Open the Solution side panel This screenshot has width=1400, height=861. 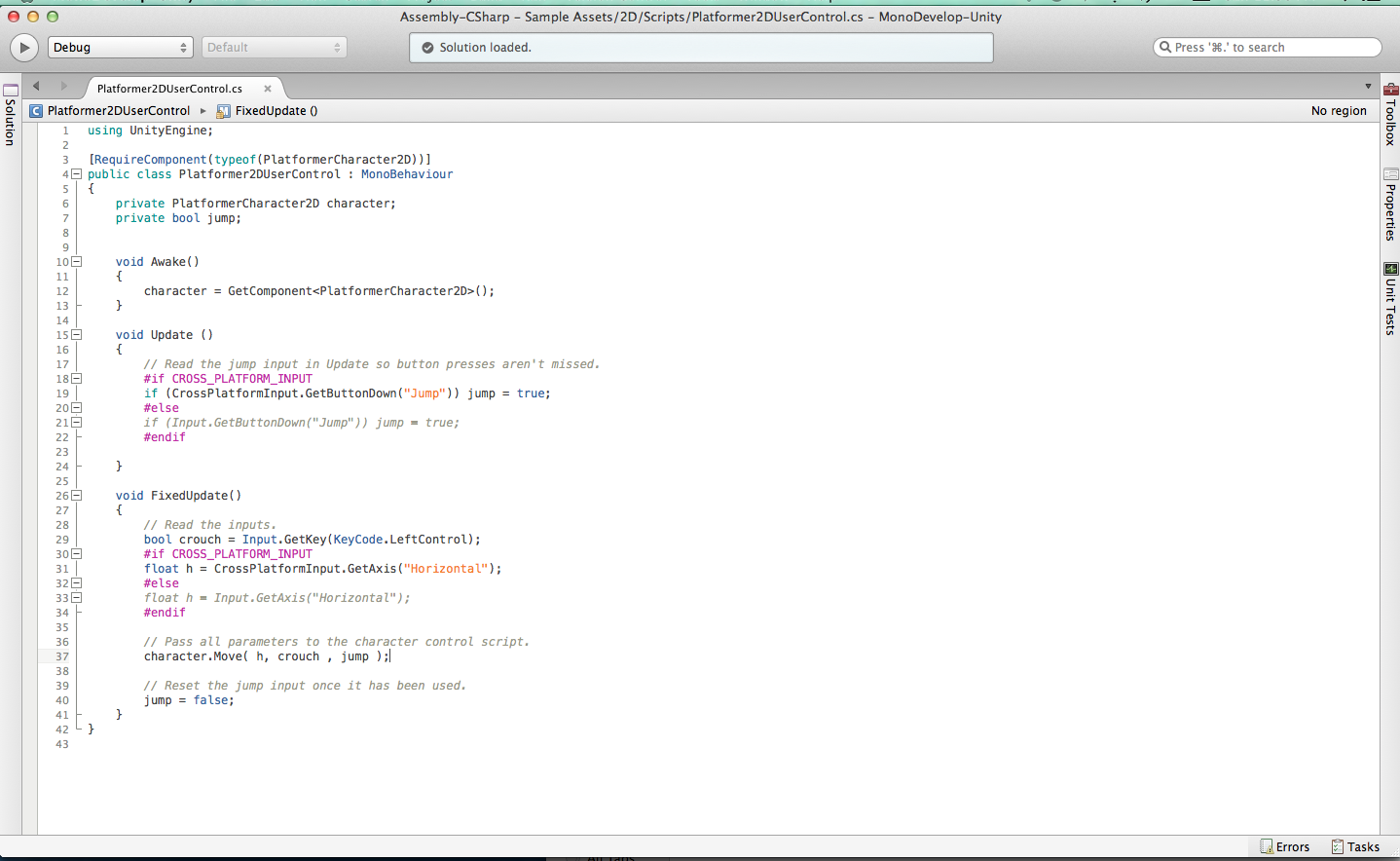click(10, 115)
